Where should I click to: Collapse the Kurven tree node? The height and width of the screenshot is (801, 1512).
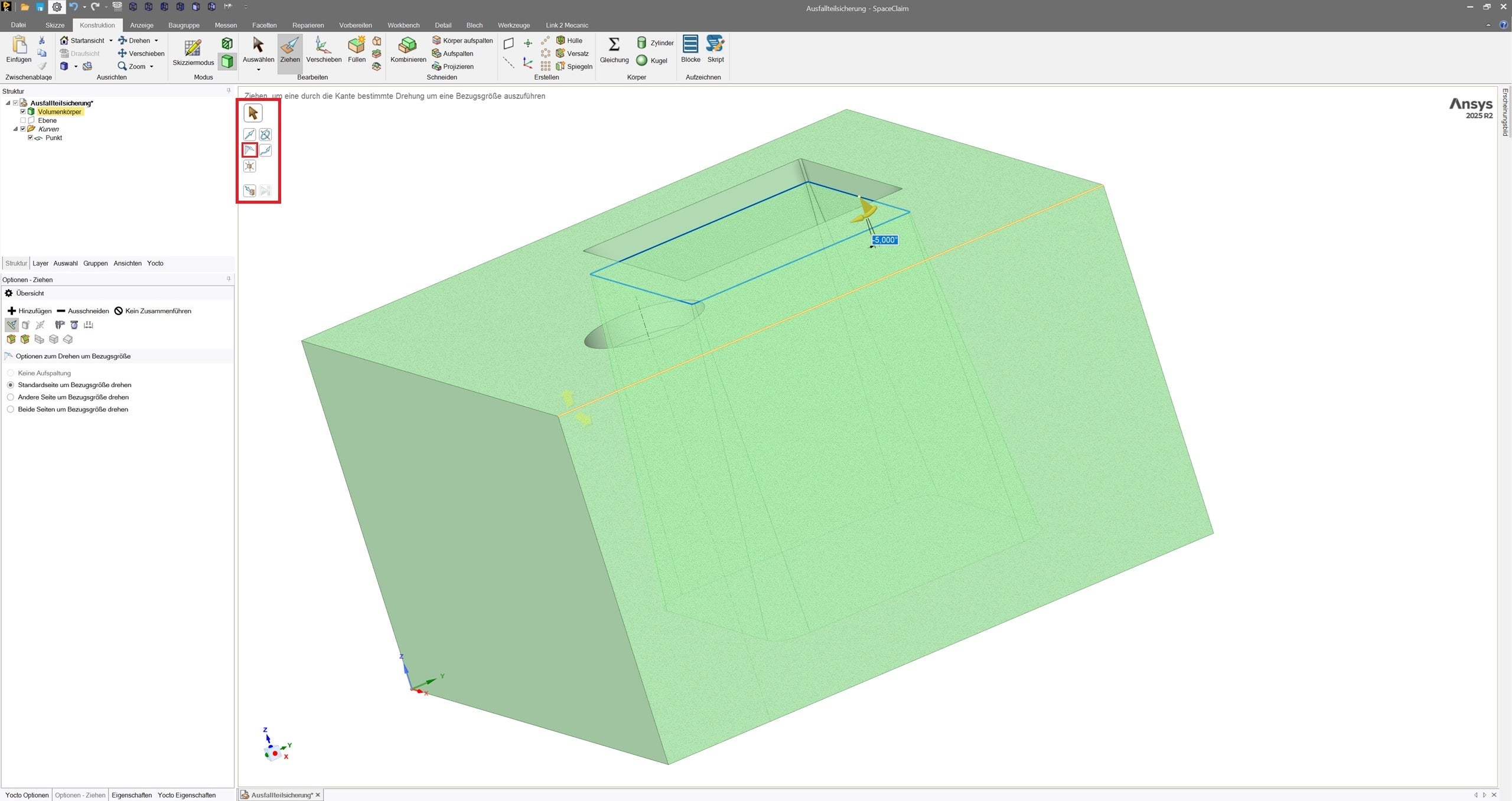pyautogui.click(x=16, y=129)
